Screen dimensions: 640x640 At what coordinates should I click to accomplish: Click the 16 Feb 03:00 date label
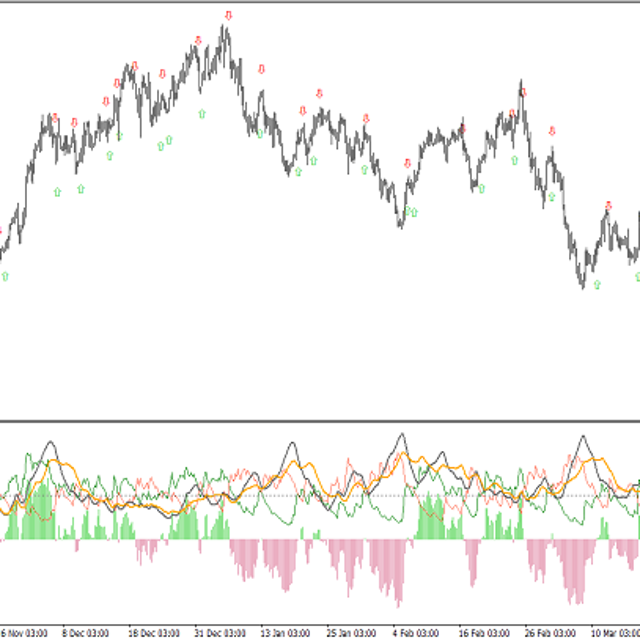point(483,633)
